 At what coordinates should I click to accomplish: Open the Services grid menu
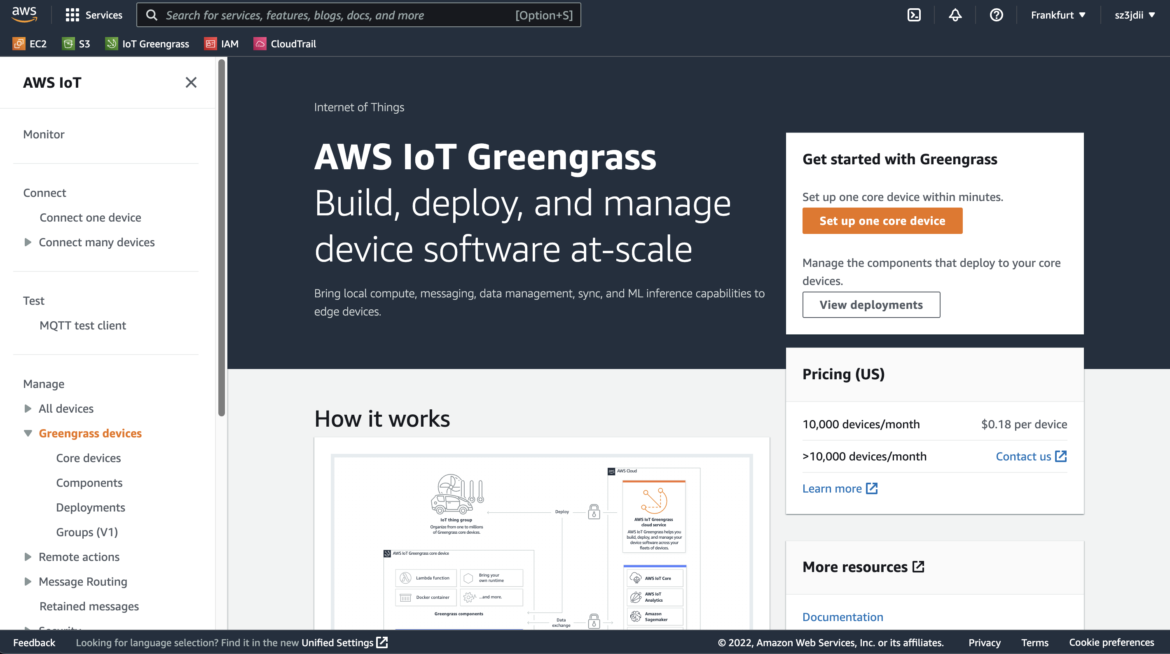(94, 14)
